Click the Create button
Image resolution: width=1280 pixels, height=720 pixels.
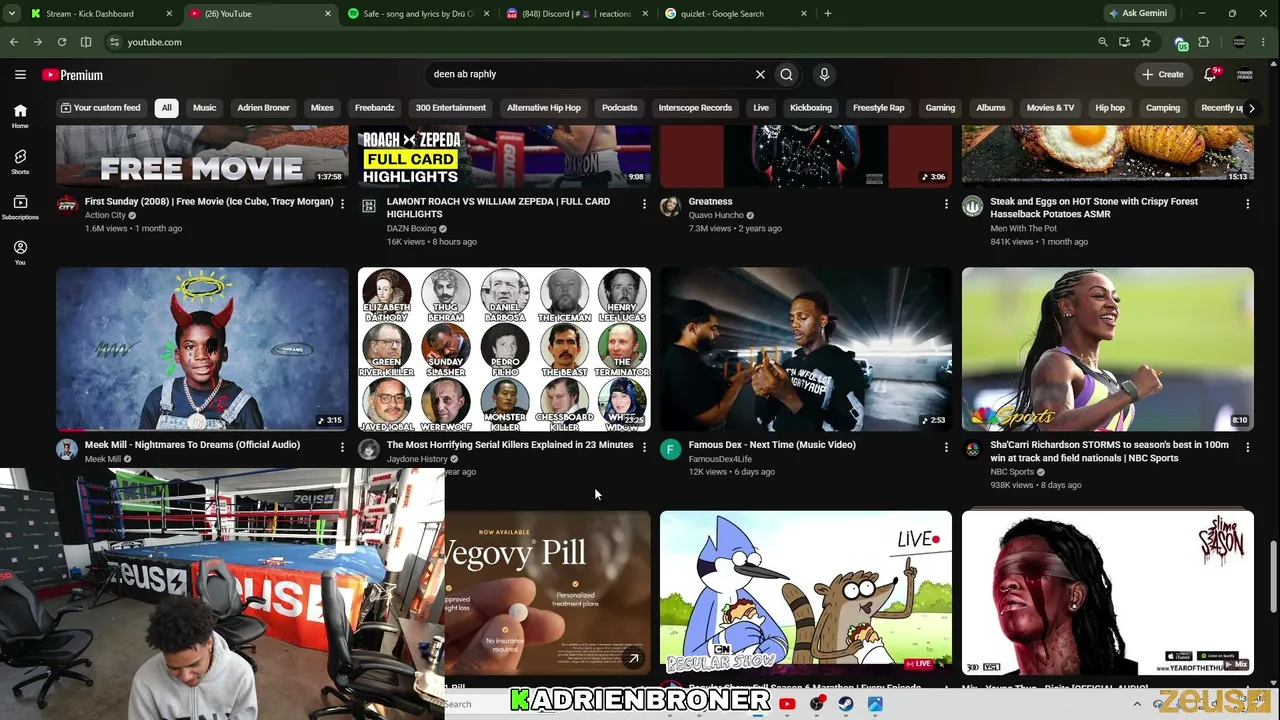point(1163,74)
